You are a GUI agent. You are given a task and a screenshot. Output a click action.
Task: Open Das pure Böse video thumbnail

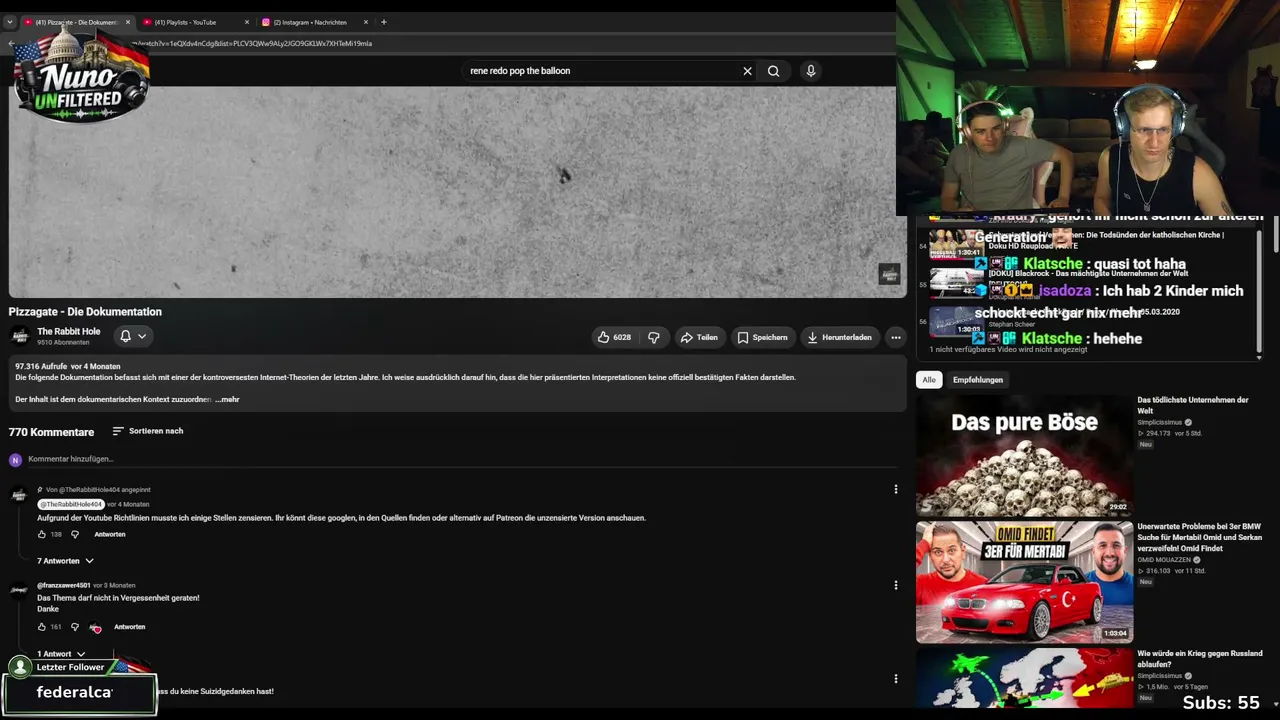1024,455
